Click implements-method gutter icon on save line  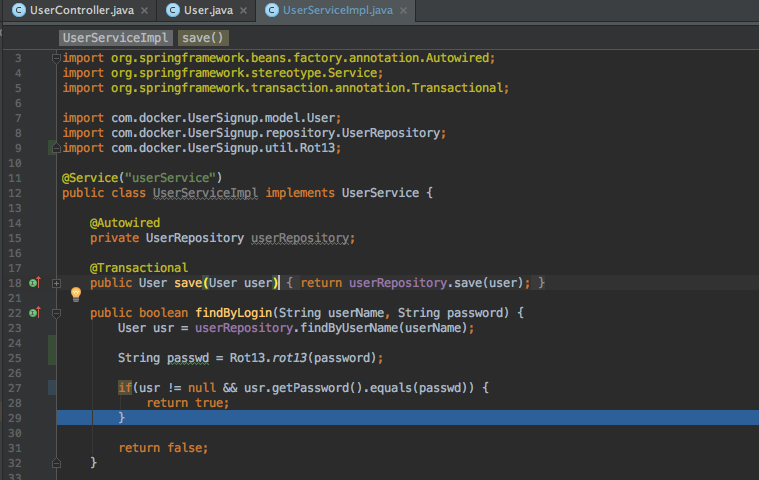35,283
